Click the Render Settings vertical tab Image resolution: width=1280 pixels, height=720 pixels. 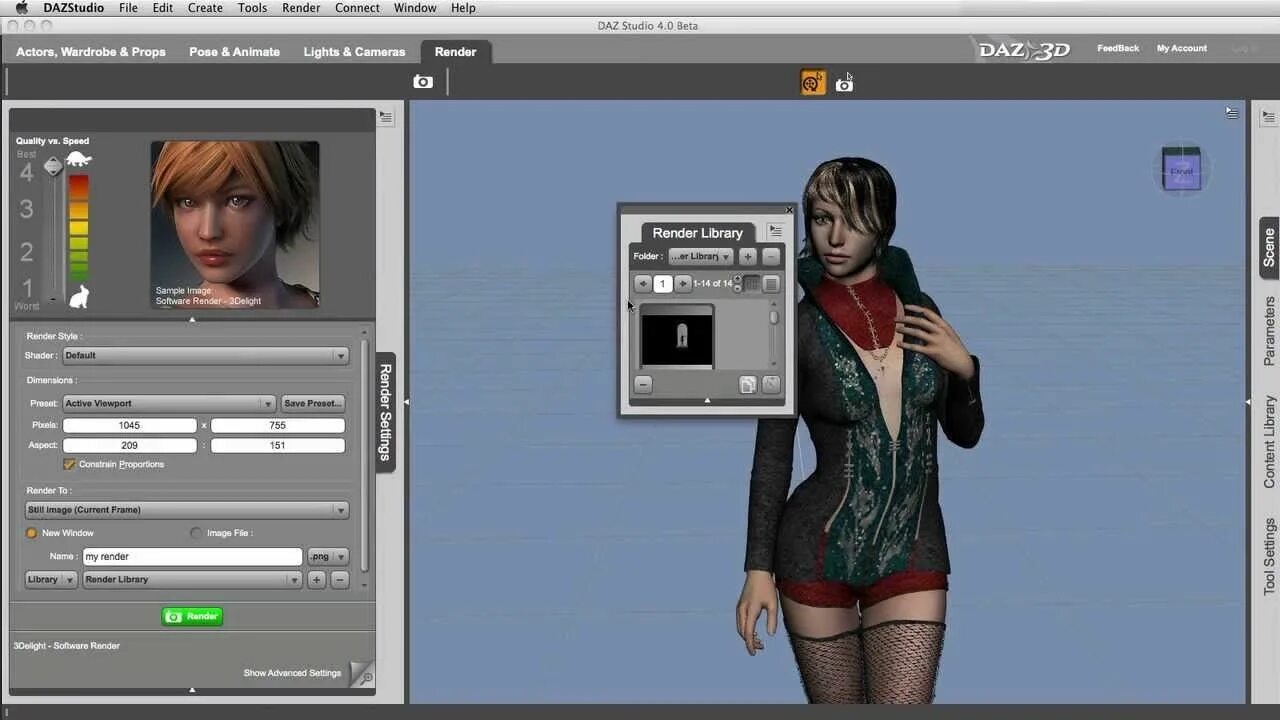pos(385,411)
